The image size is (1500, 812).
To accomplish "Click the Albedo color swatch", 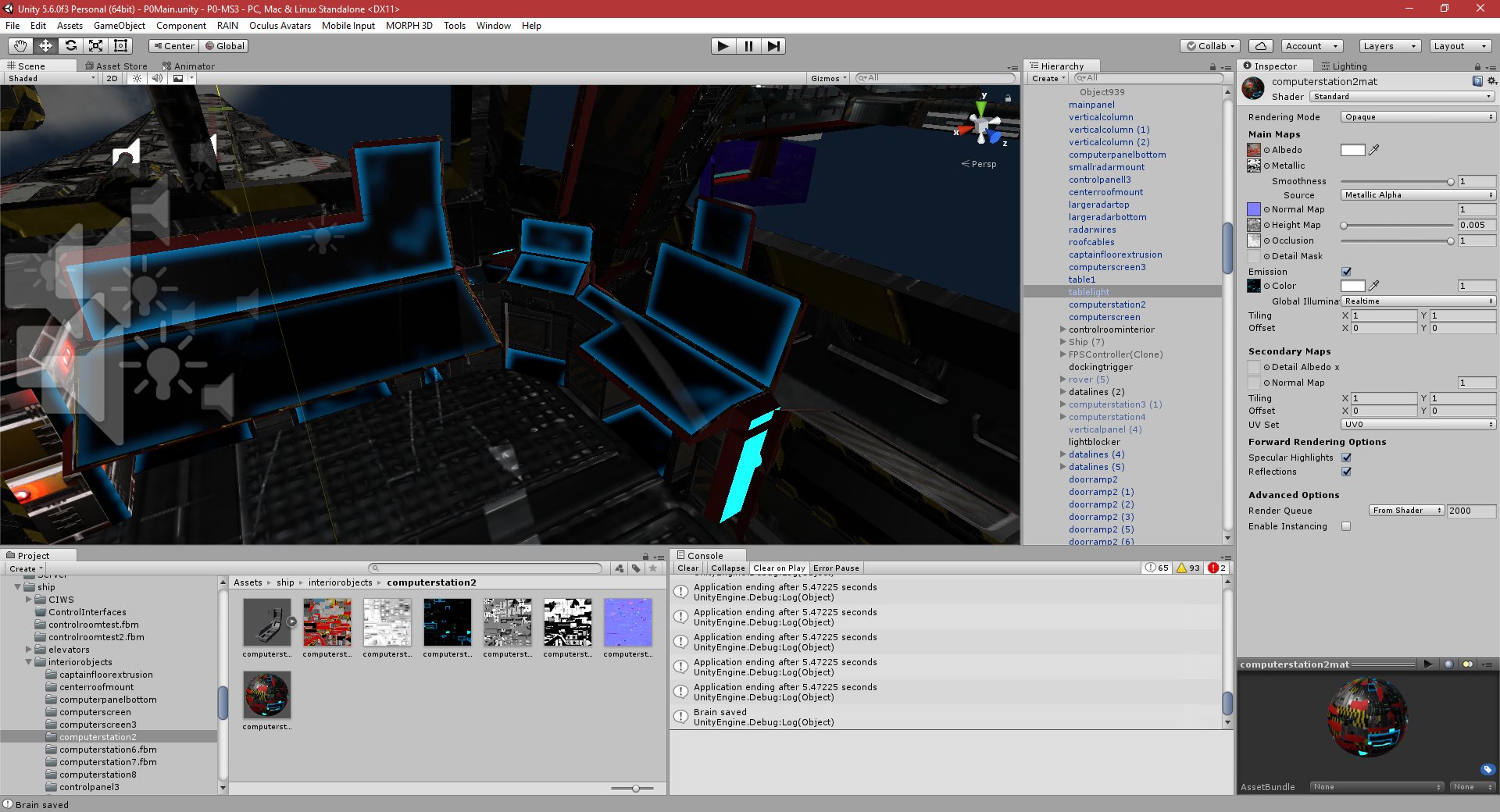I will pyautogui.click(x=1352, y=150).
